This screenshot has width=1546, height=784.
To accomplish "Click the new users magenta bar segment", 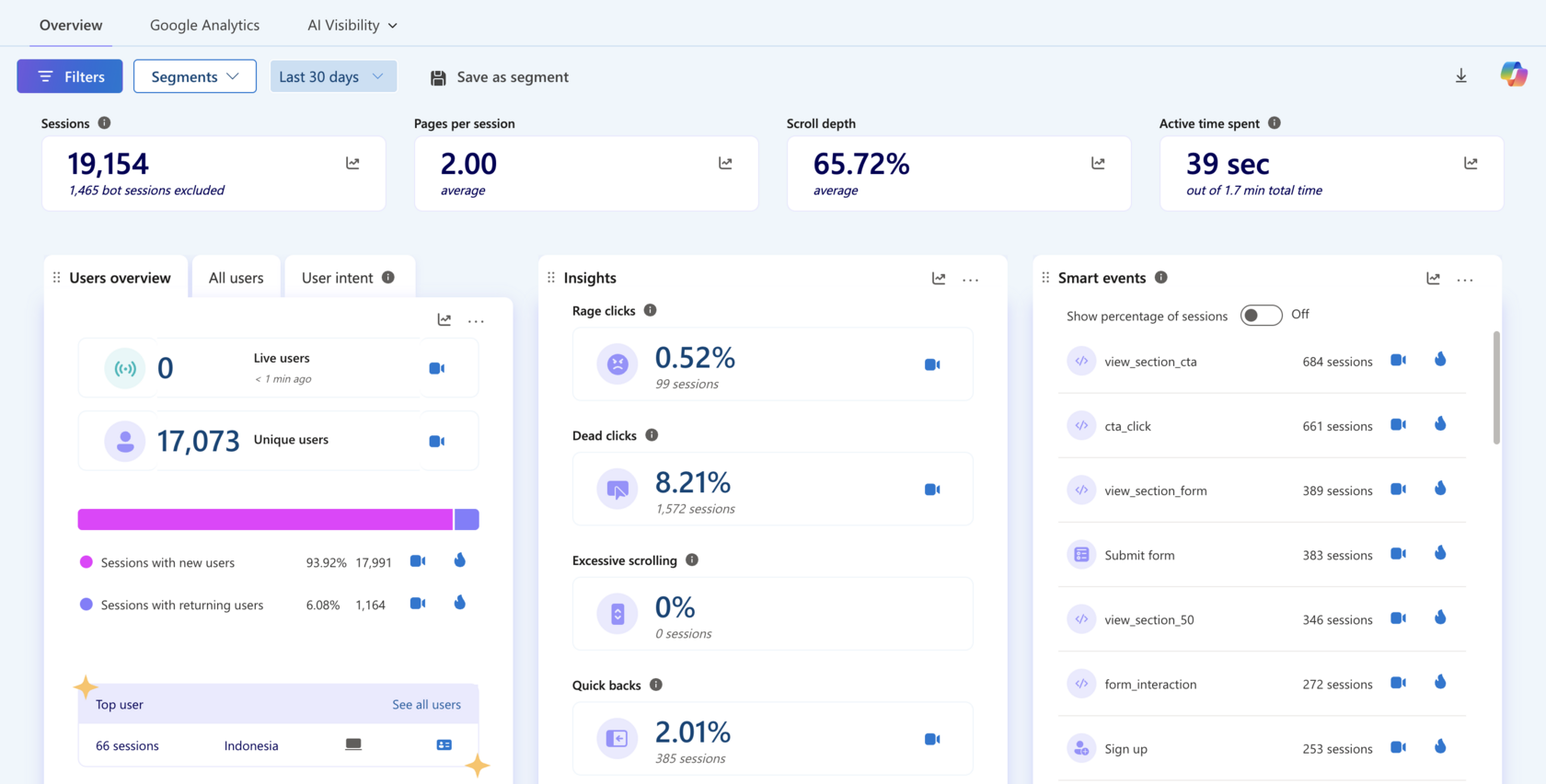I will (x=265, y=520).
